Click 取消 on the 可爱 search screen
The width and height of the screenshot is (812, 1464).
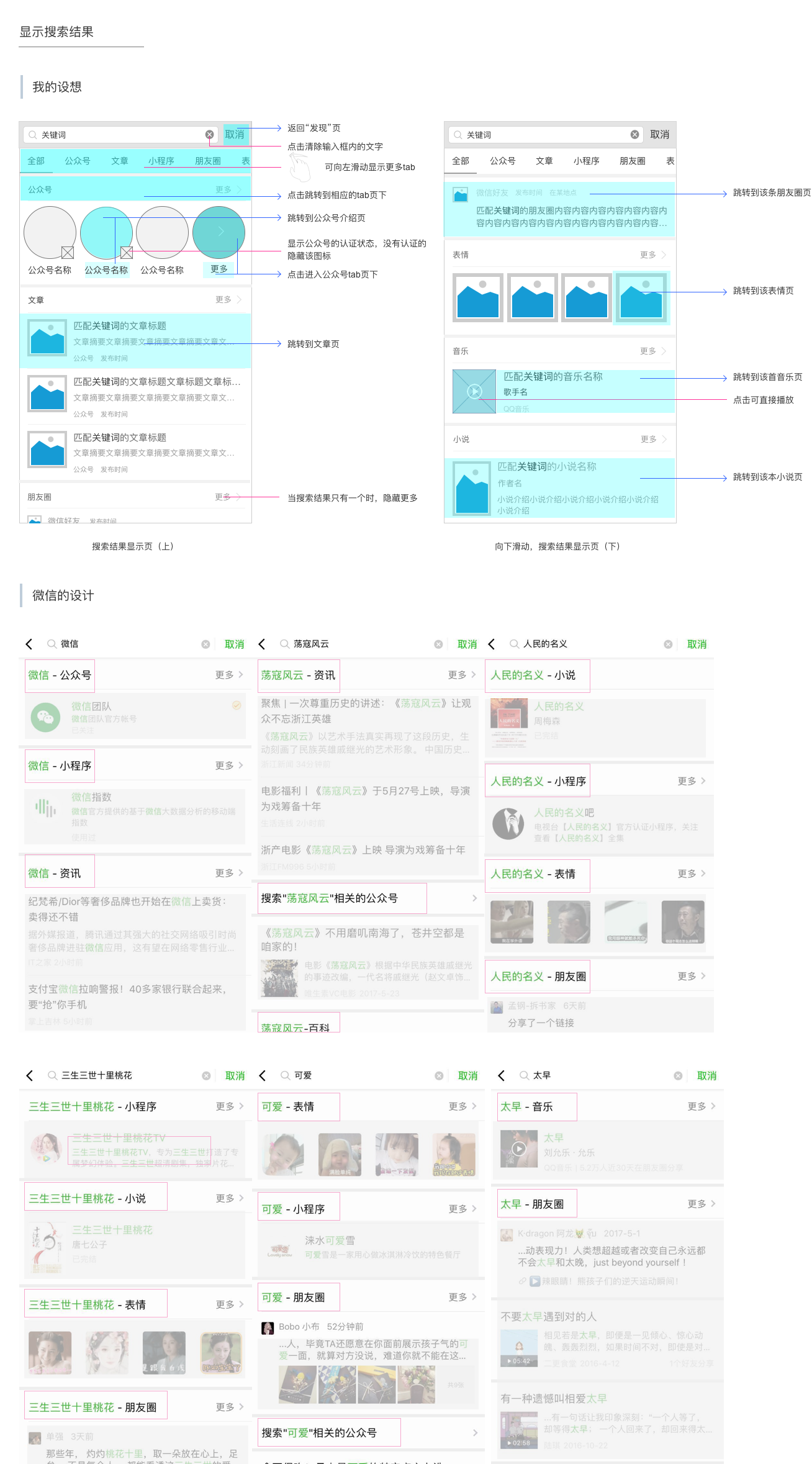point(468,1076)
